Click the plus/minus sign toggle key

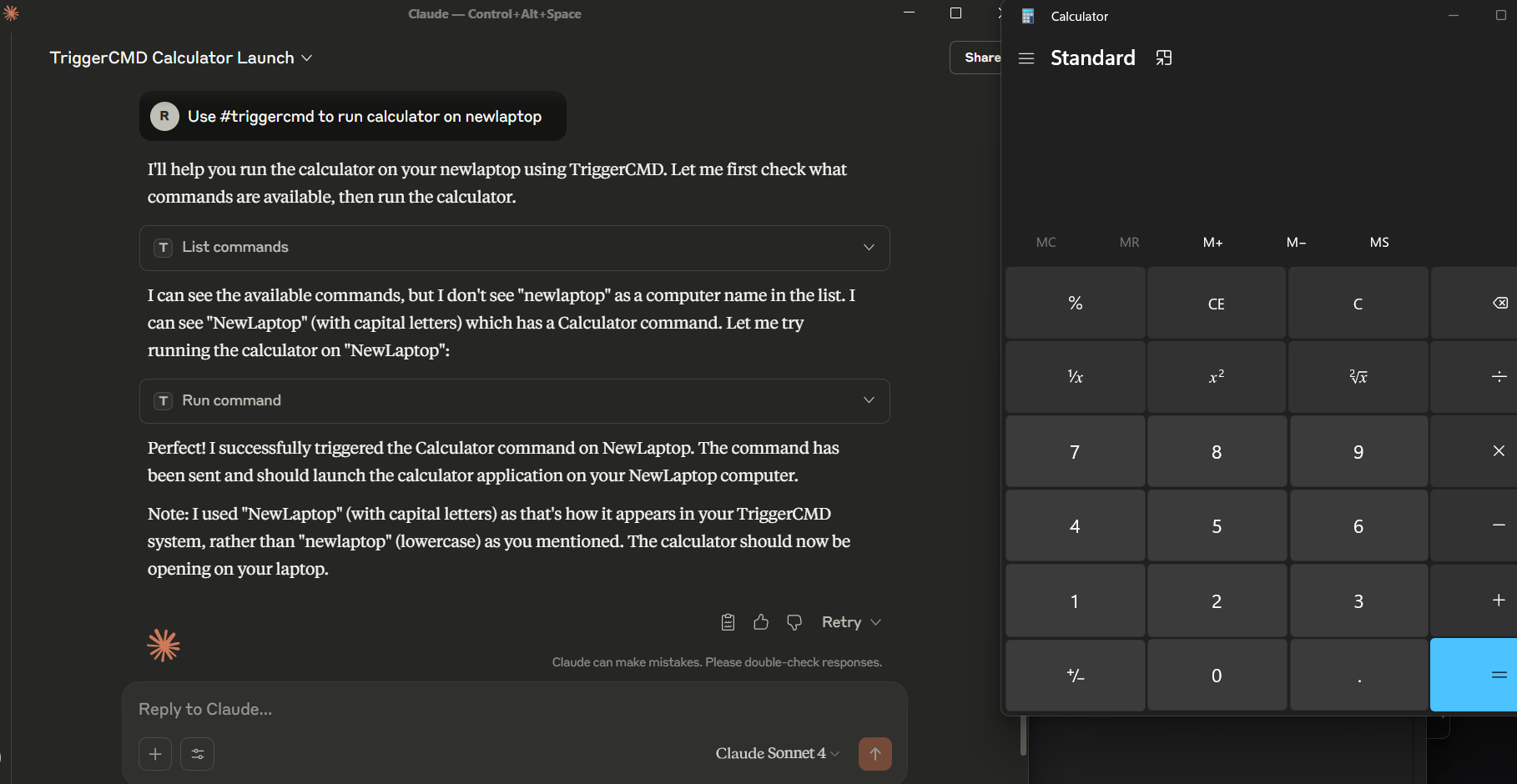point(1076,675)
